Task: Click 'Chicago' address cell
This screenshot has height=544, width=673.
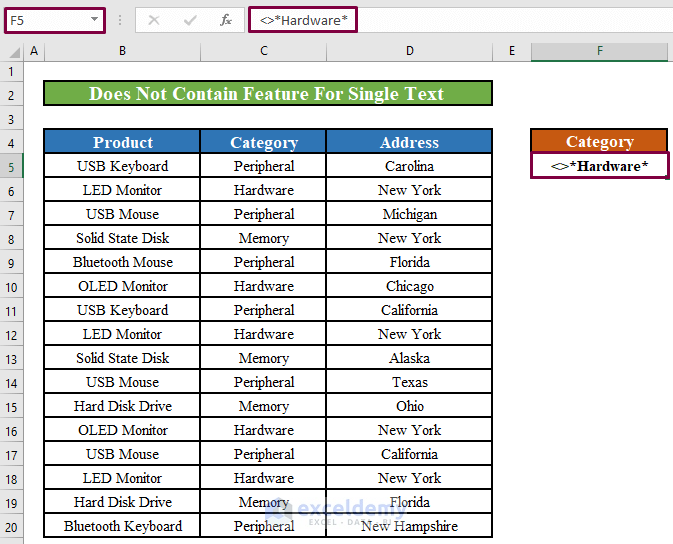Action: (x=409, y=286)
